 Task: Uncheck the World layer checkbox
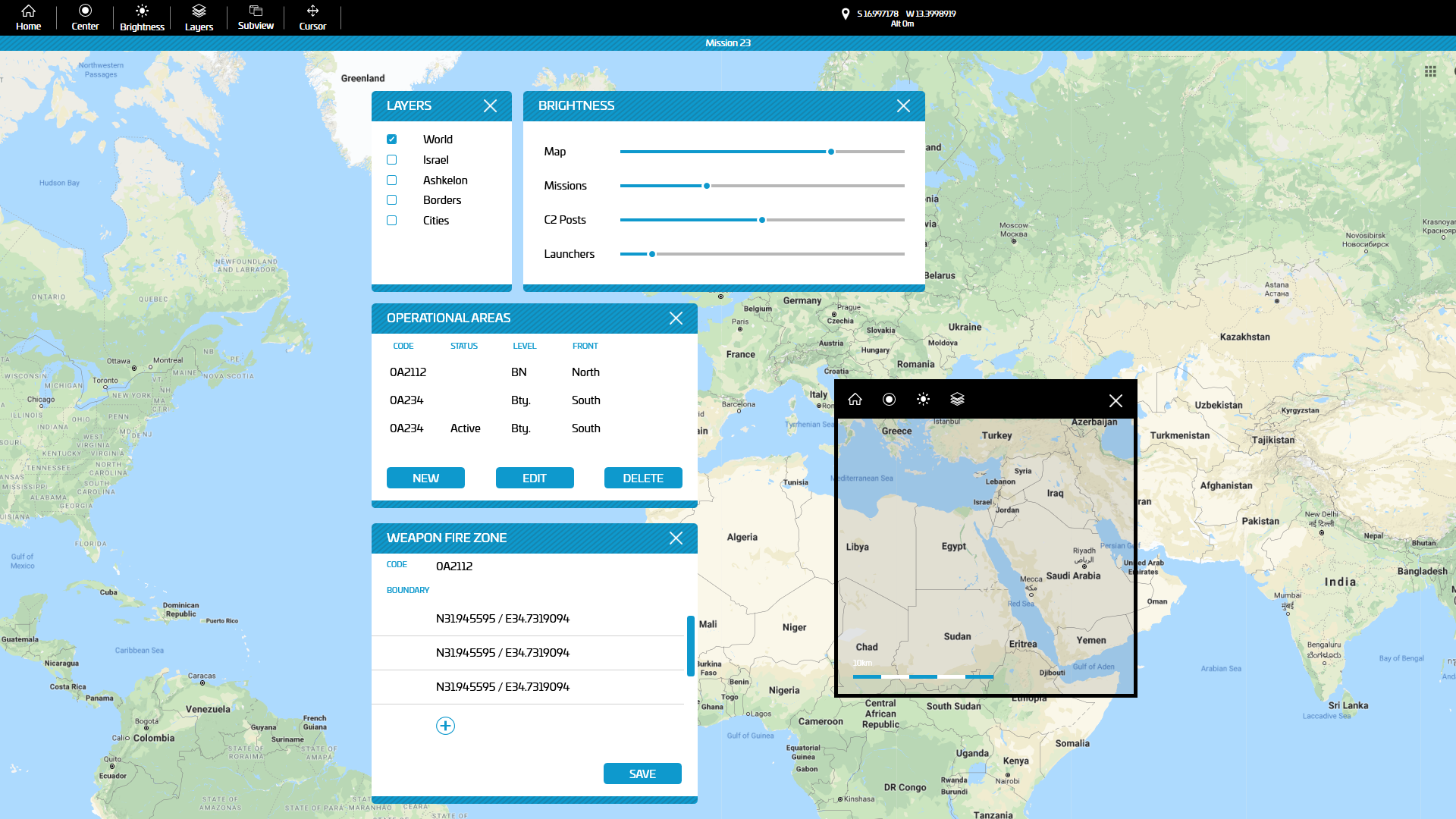click(x=391, y=140)
